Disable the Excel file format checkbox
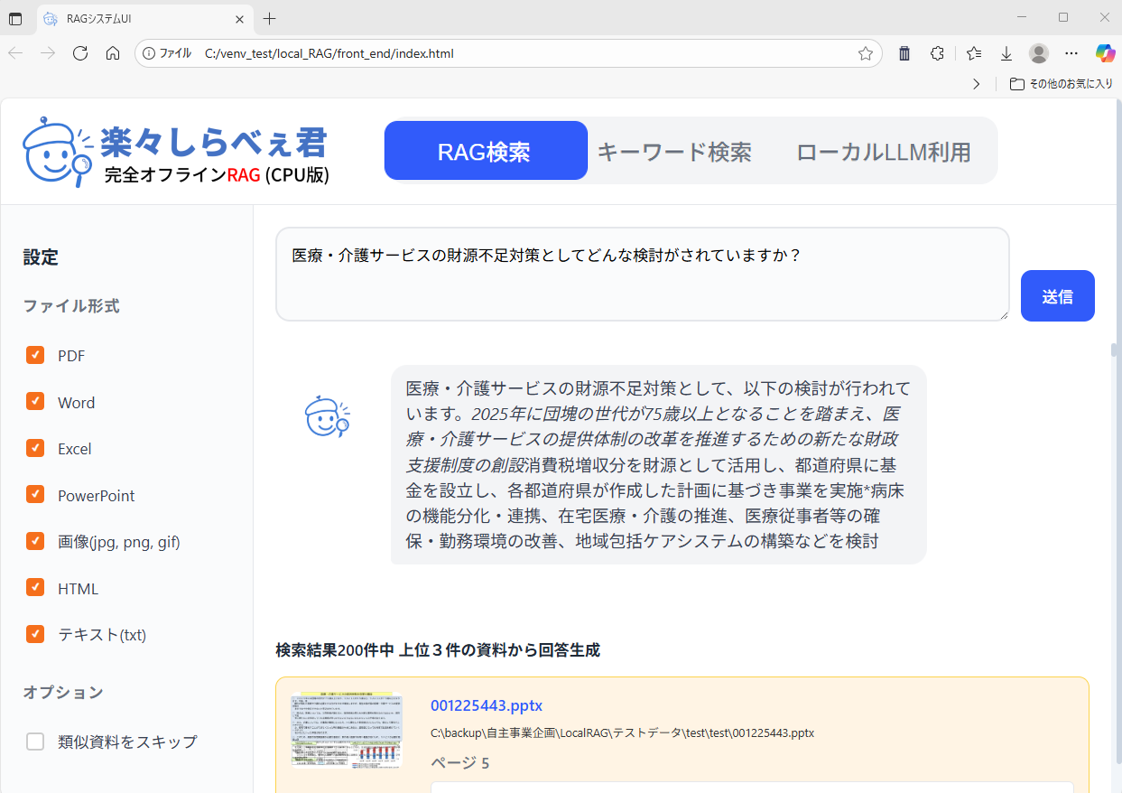Screen dimensions: 1122x793 point(35,448)
